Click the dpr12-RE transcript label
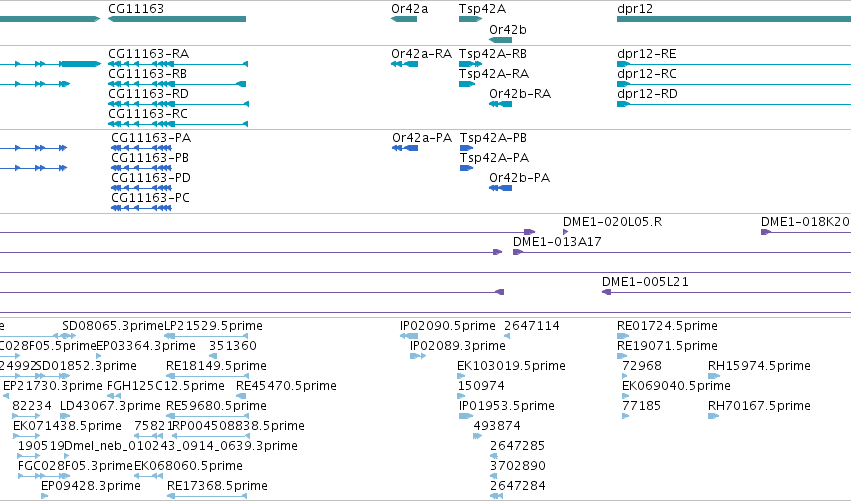The image size is (851, 501). coord(647,54)
